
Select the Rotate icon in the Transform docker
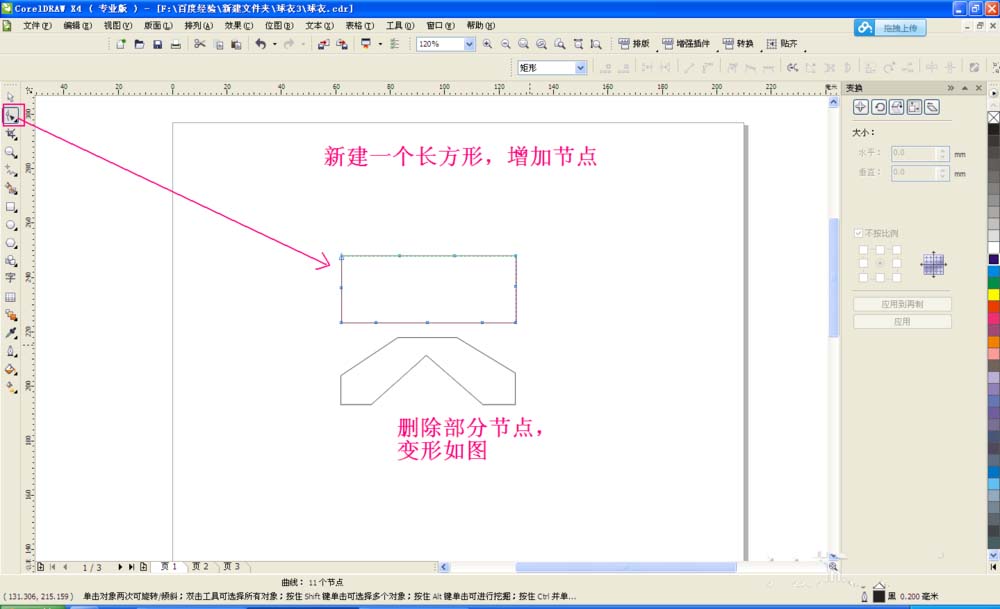click(879, 106)
